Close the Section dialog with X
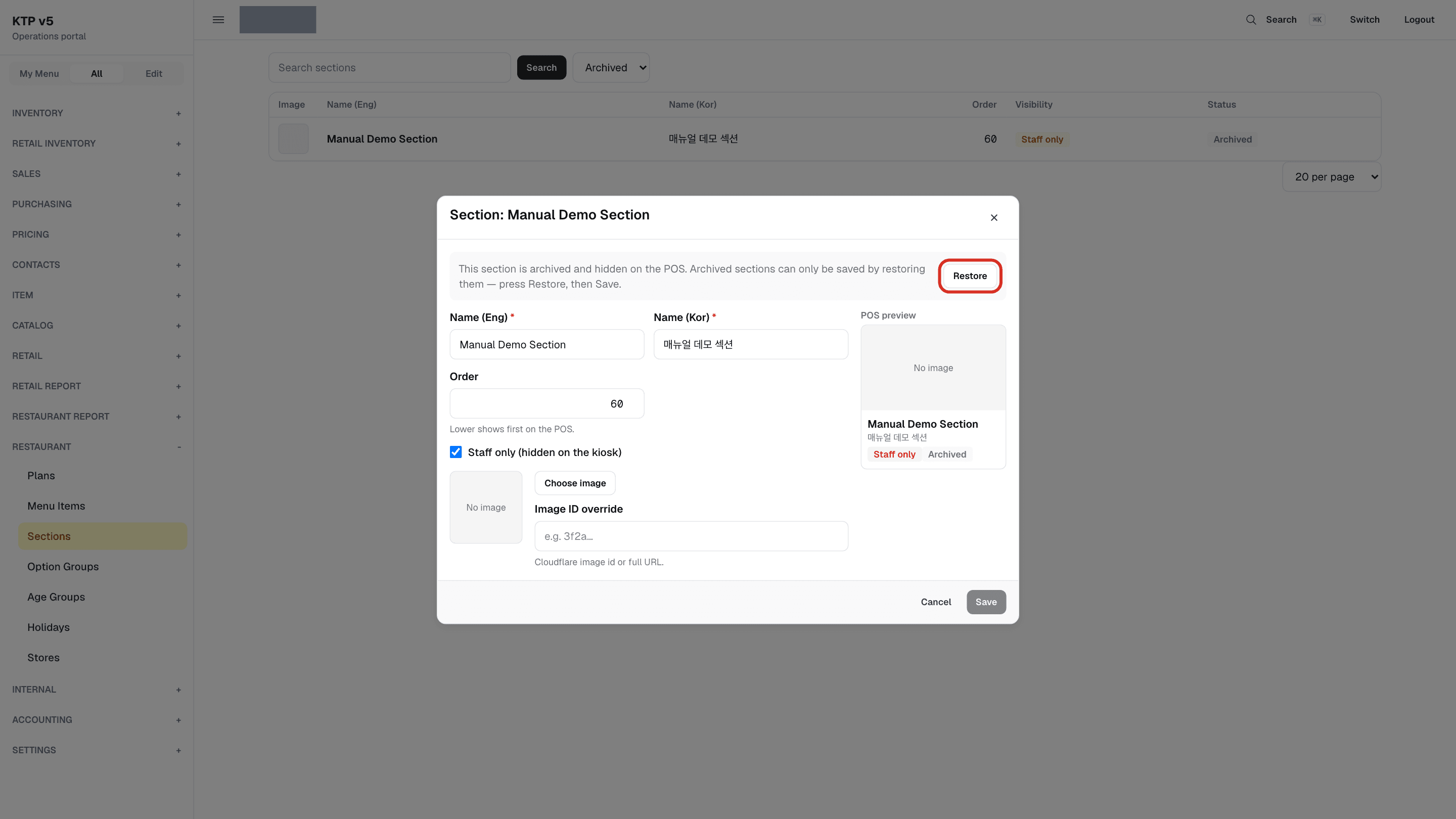Screen dimensions: 1456x819 pos(993,217)
